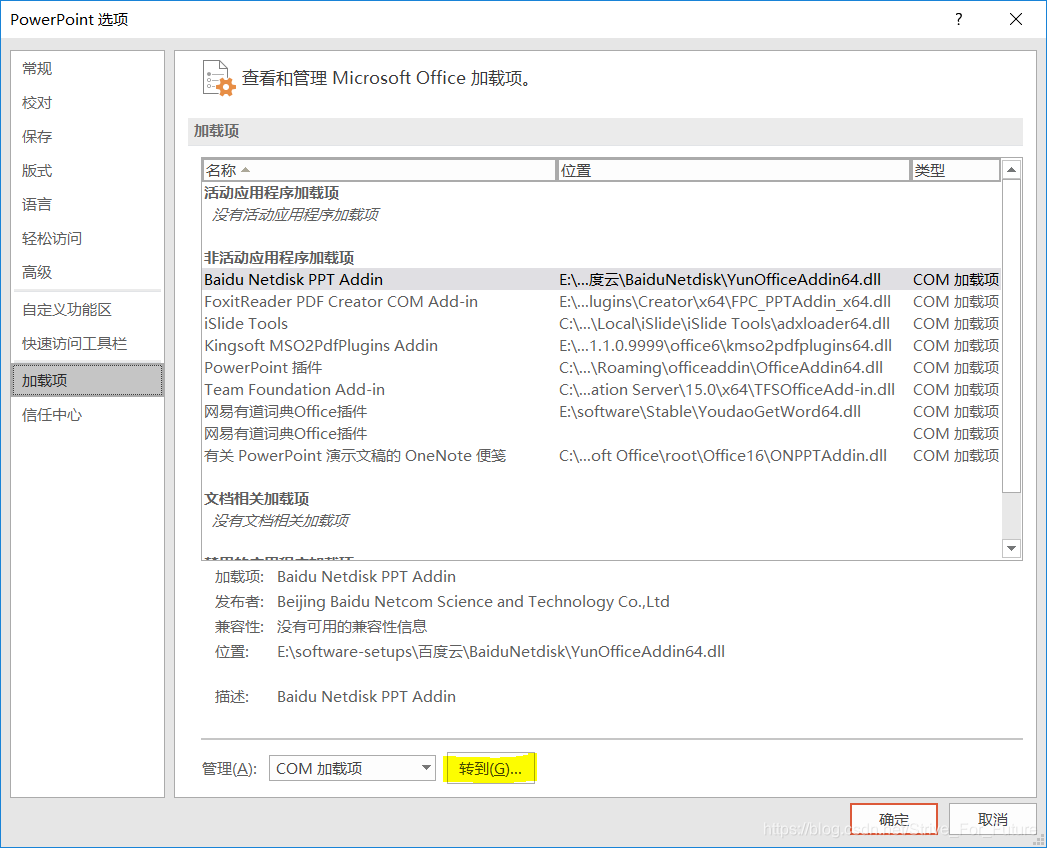Viewport: 1047px width, 848px height.
Task: Sort add-ins by 位置 column header
Action: pos(733,170)
